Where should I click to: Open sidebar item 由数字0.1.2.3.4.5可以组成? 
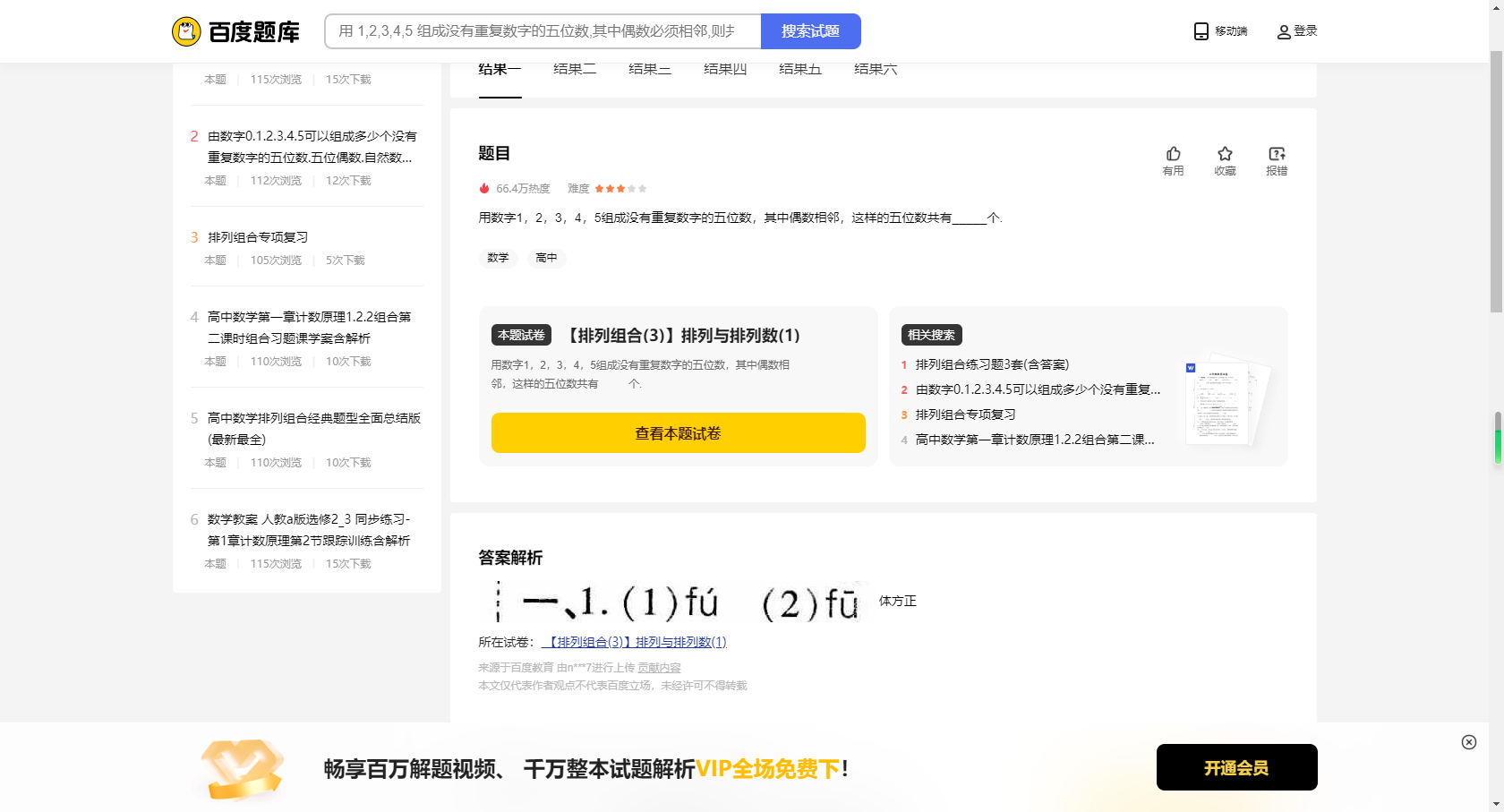(311, 147)
